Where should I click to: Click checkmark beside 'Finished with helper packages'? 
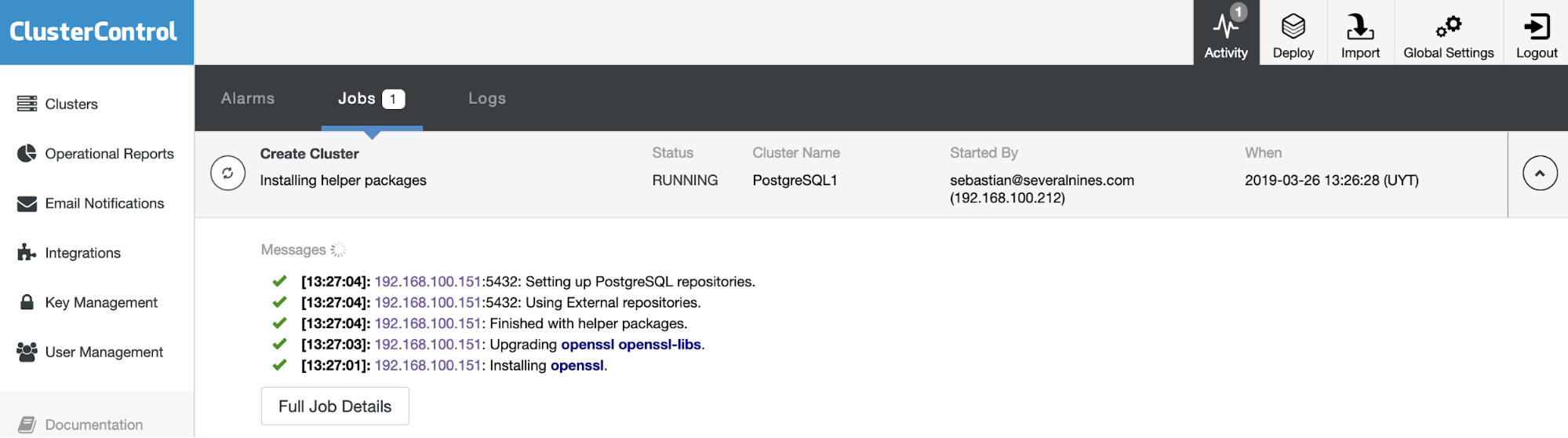tap(279, 323)
